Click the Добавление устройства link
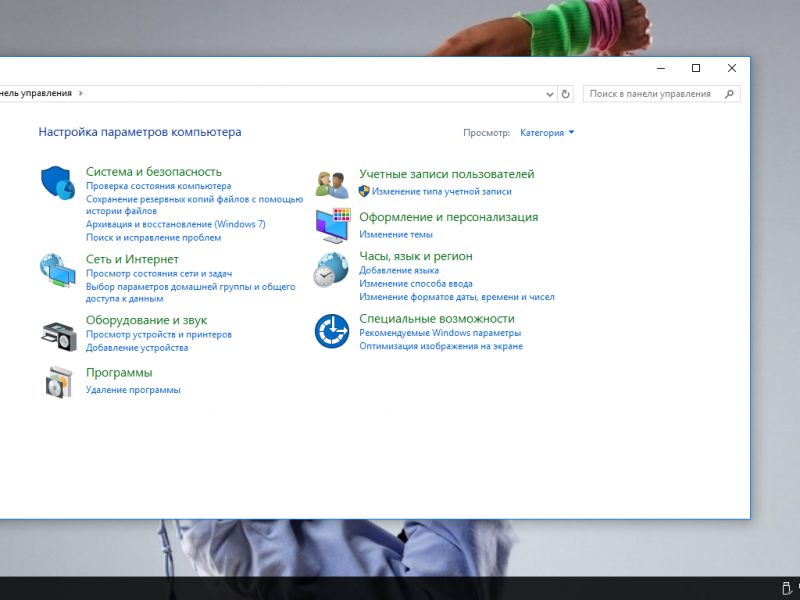The height and width of the screenshot is (600, 800). coord(137,348)
